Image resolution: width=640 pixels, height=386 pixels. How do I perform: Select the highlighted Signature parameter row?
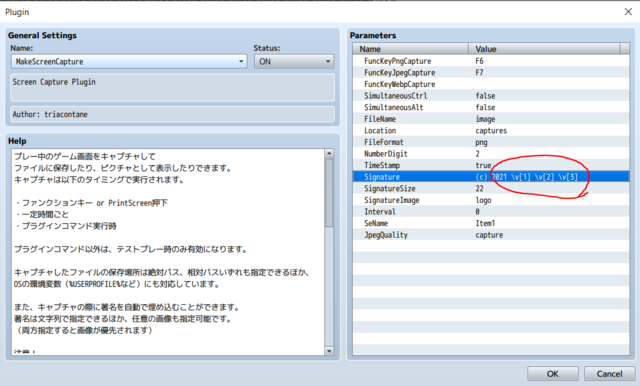(491, 177)
